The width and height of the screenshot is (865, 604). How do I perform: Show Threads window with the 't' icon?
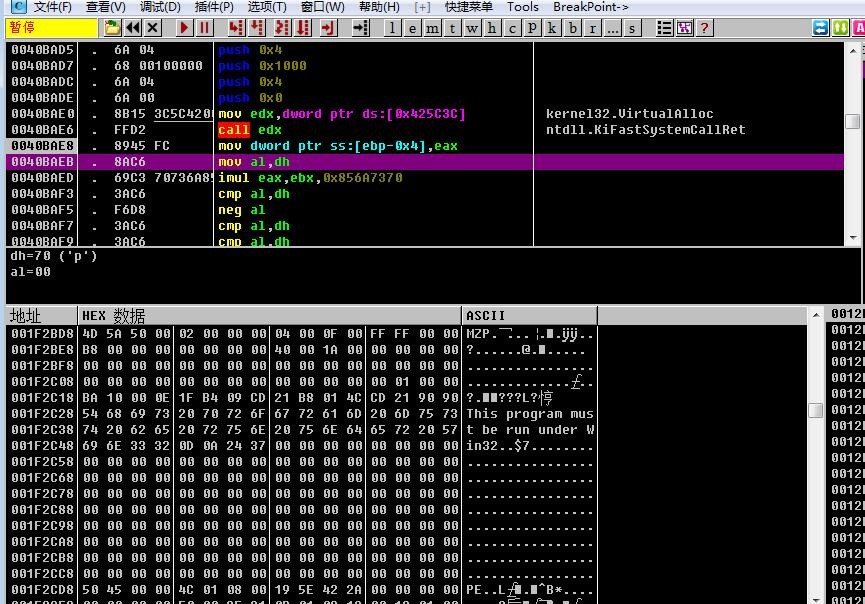click(x=454, y=28)
